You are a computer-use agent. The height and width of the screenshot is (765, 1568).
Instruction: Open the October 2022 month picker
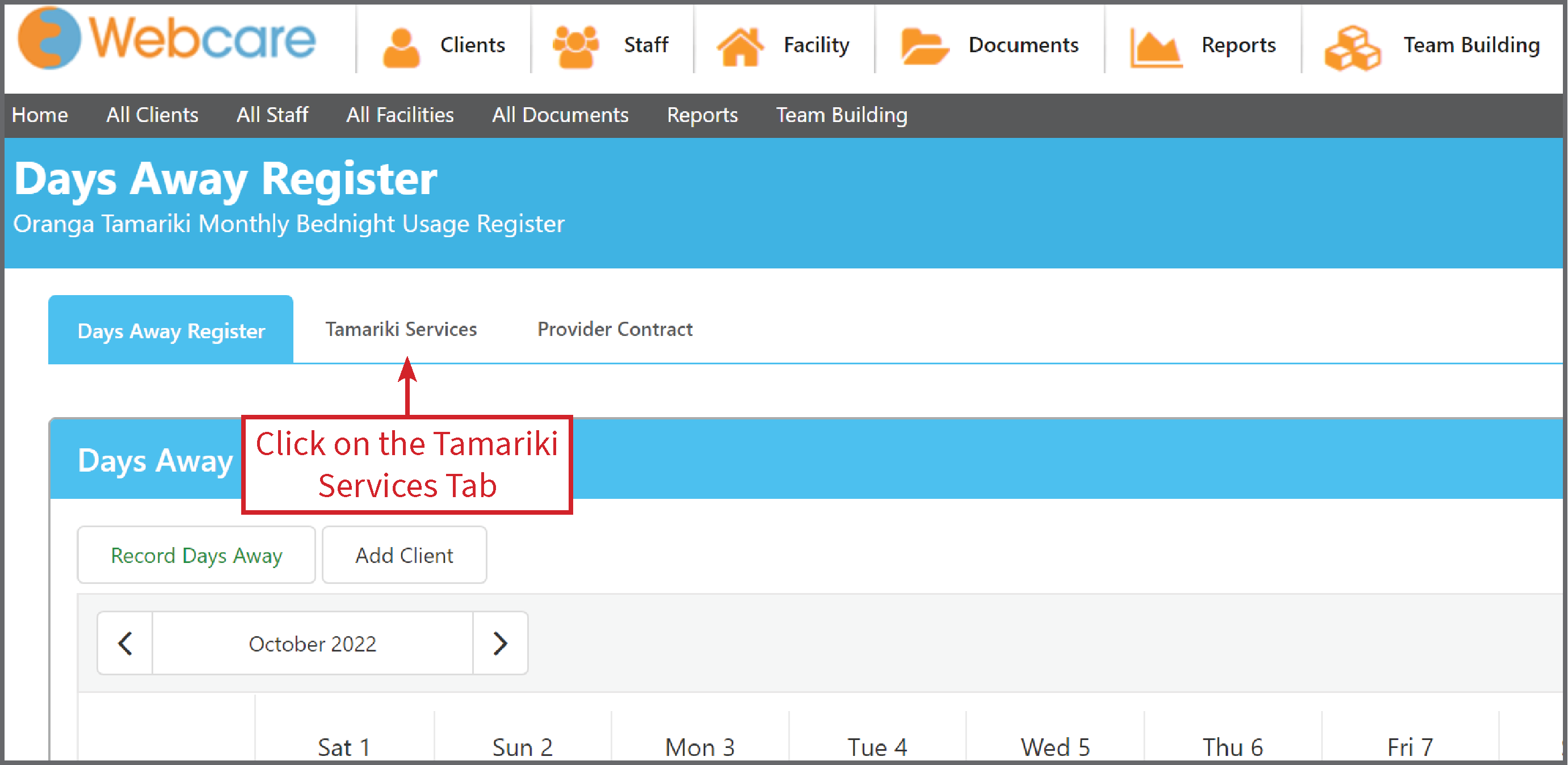tap(312, 644)
